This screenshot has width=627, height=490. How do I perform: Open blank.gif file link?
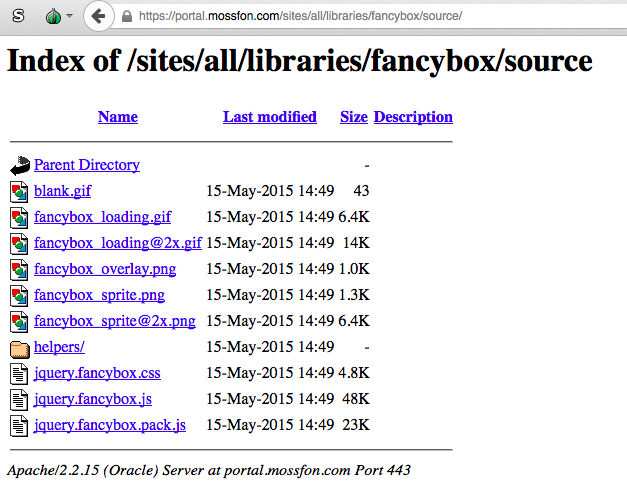[x=63, y=191]
